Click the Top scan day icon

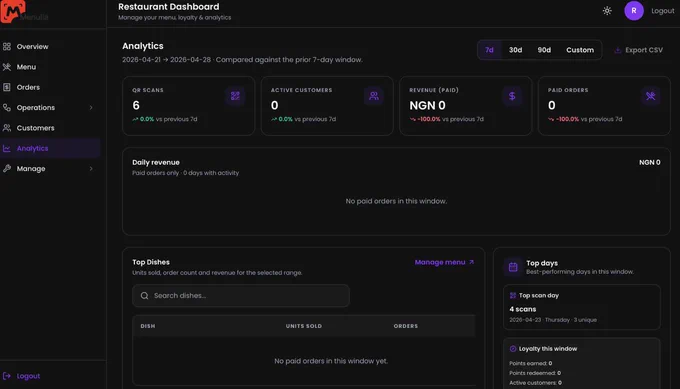tap(513, 295)
